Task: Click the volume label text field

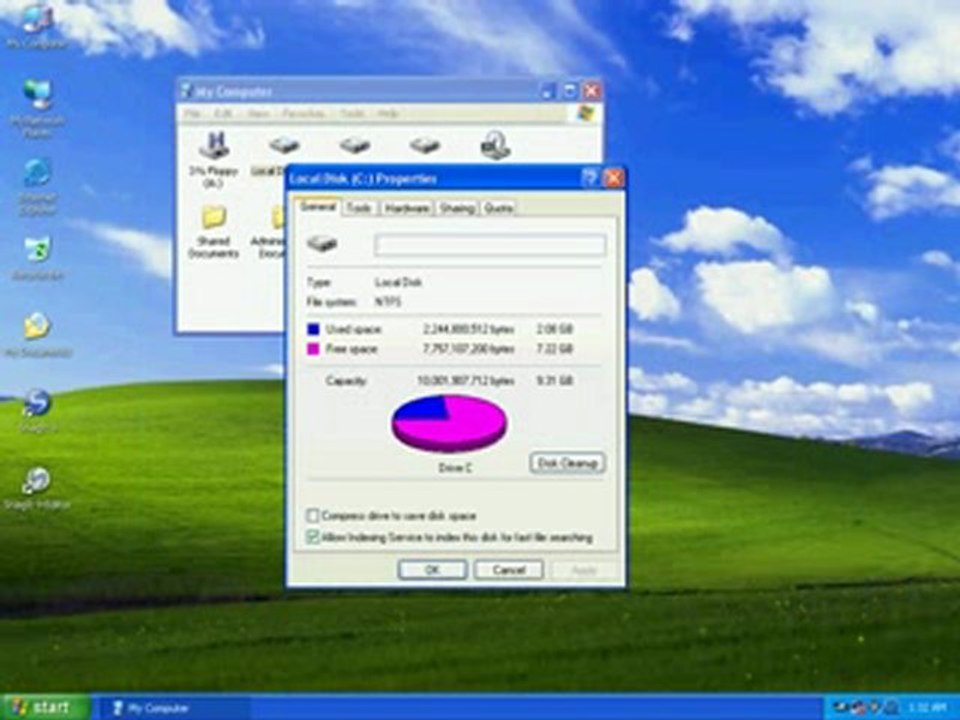Action: click(490, 245)
